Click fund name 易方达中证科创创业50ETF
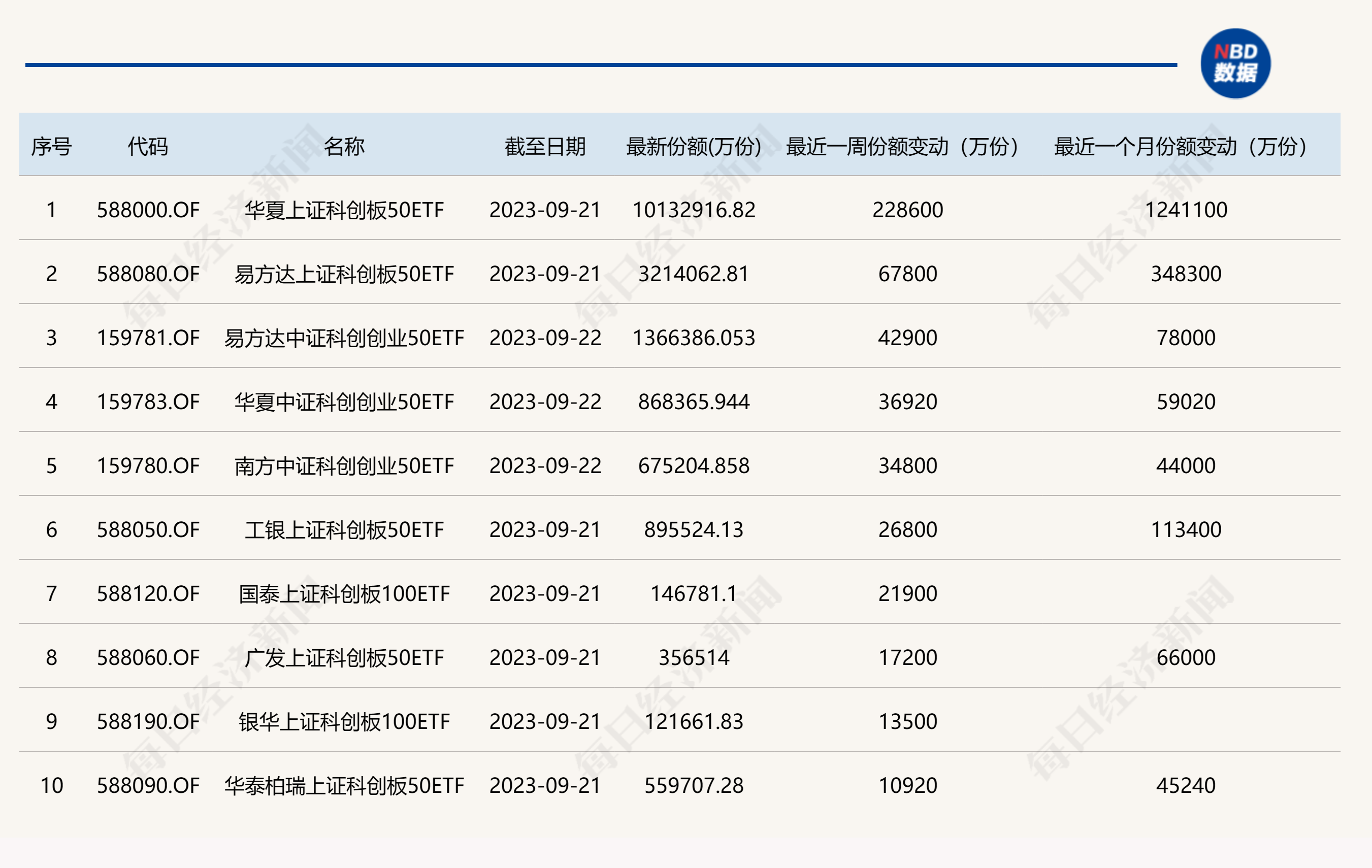Screen dimensions: 1372x868 point(344,338)
